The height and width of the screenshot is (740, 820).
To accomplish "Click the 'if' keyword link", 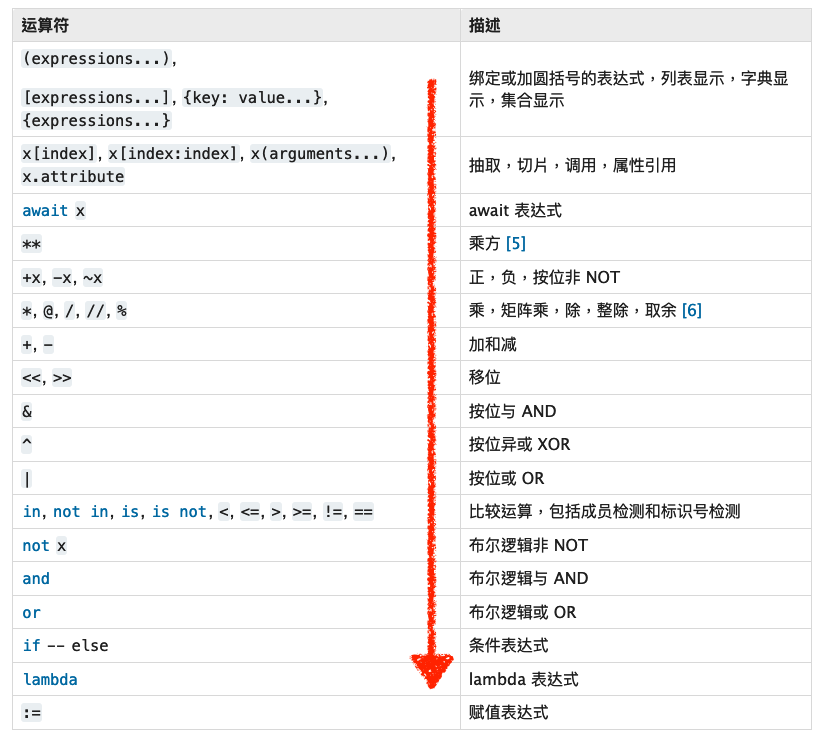I will (31, 646).
